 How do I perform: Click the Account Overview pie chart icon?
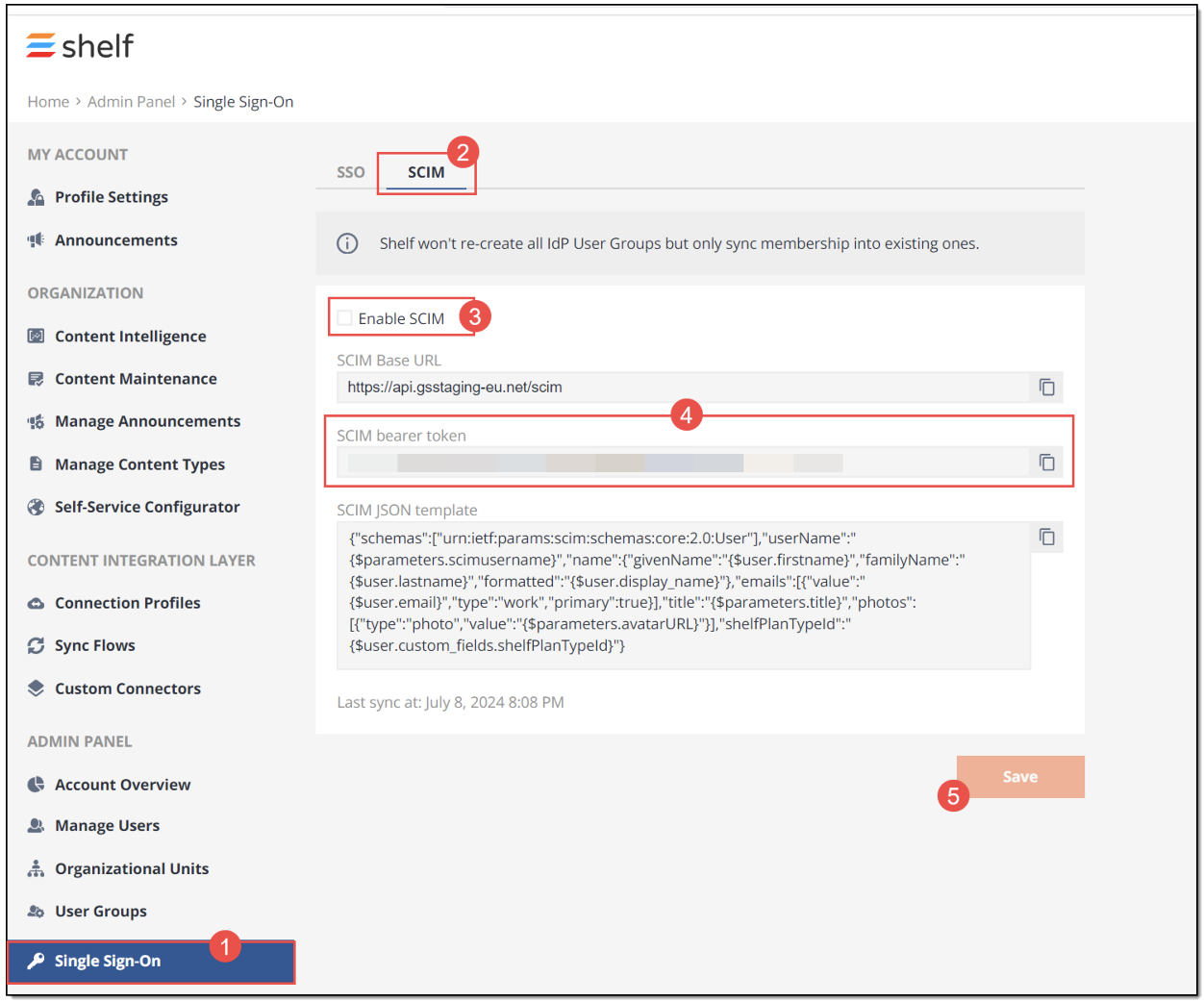(x=36, y=785)
